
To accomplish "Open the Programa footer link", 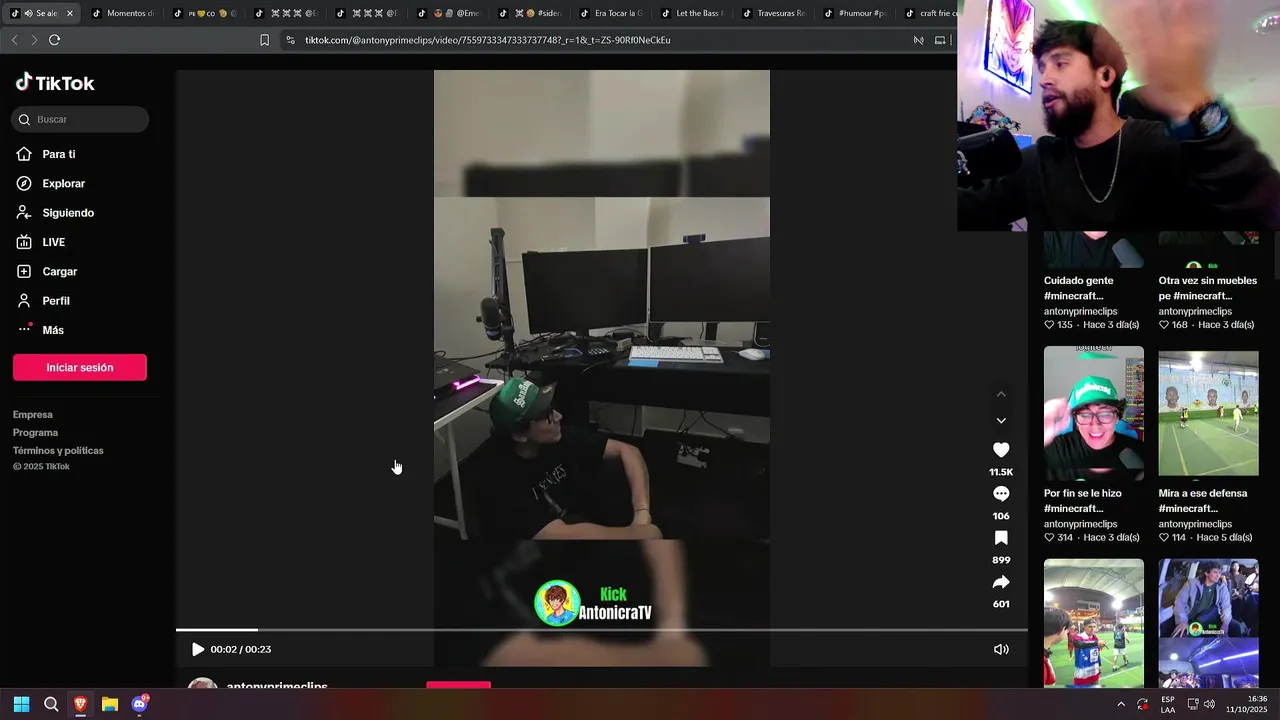I will tap(35, 432).
